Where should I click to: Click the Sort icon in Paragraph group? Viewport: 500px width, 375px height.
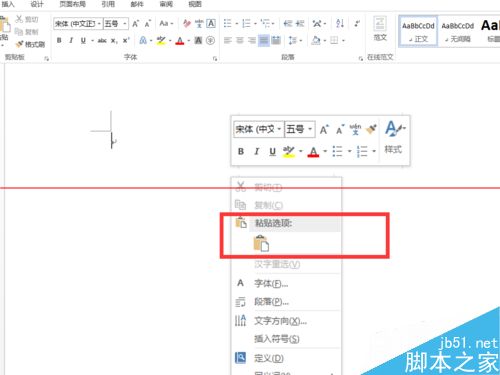(x=340, y=23)
